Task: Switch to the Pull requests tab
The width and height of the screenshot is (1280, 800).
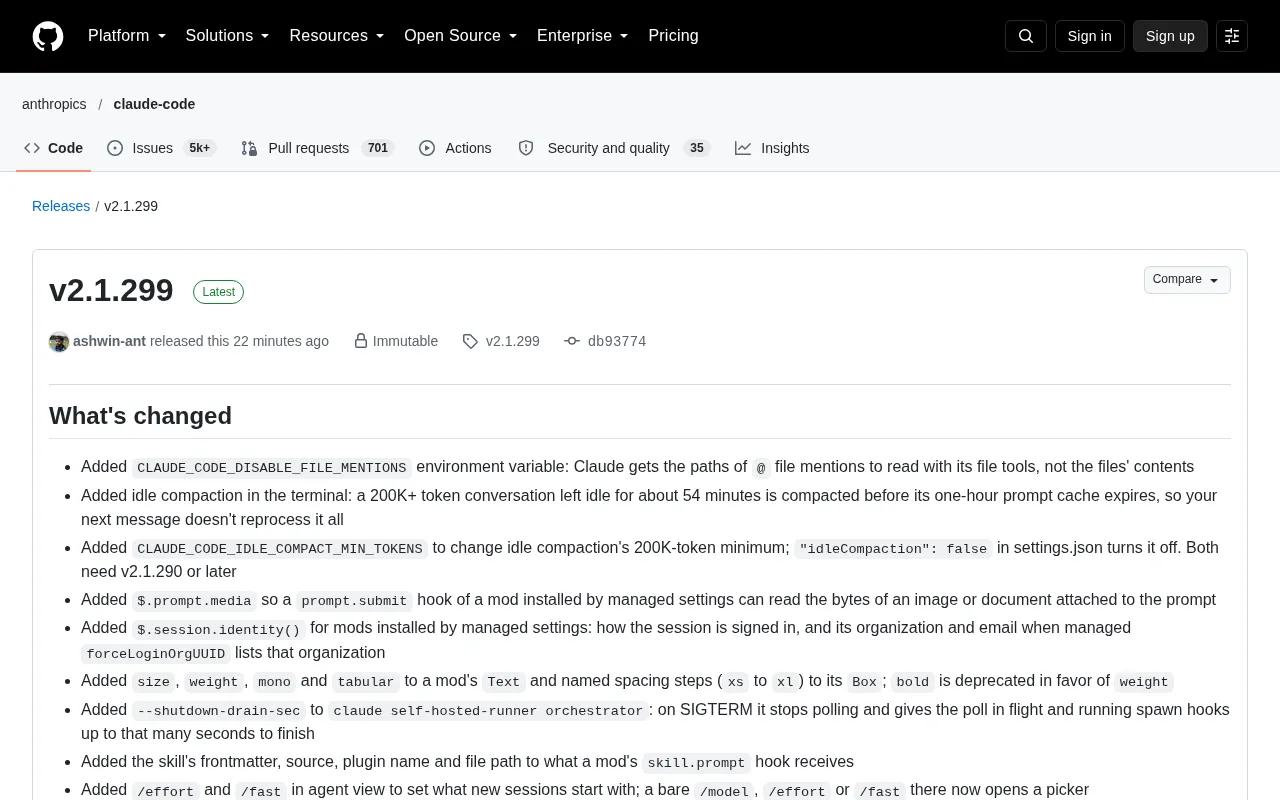Action: pos(318,148)
